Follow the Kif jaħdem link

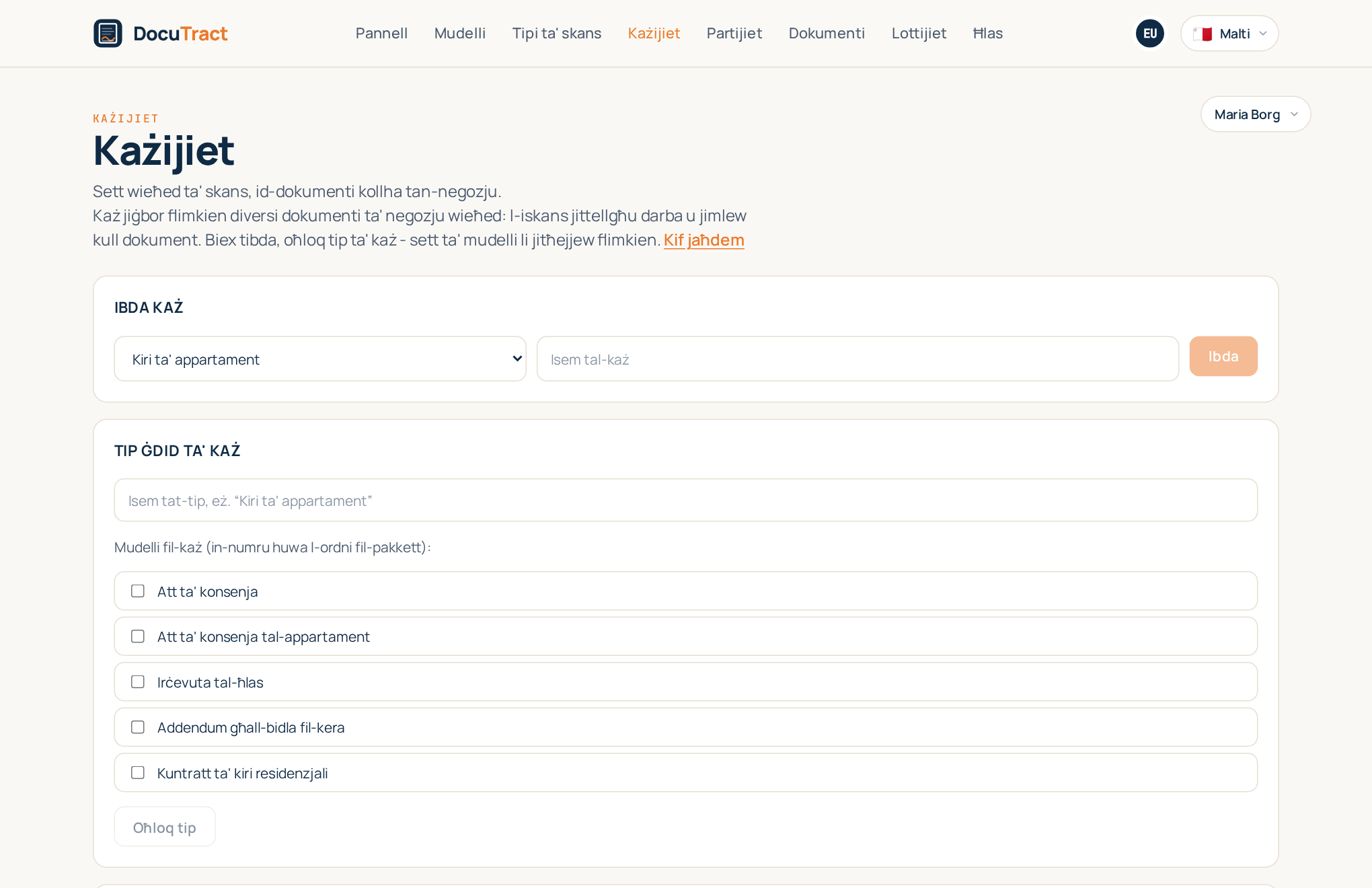coord(703,240)
